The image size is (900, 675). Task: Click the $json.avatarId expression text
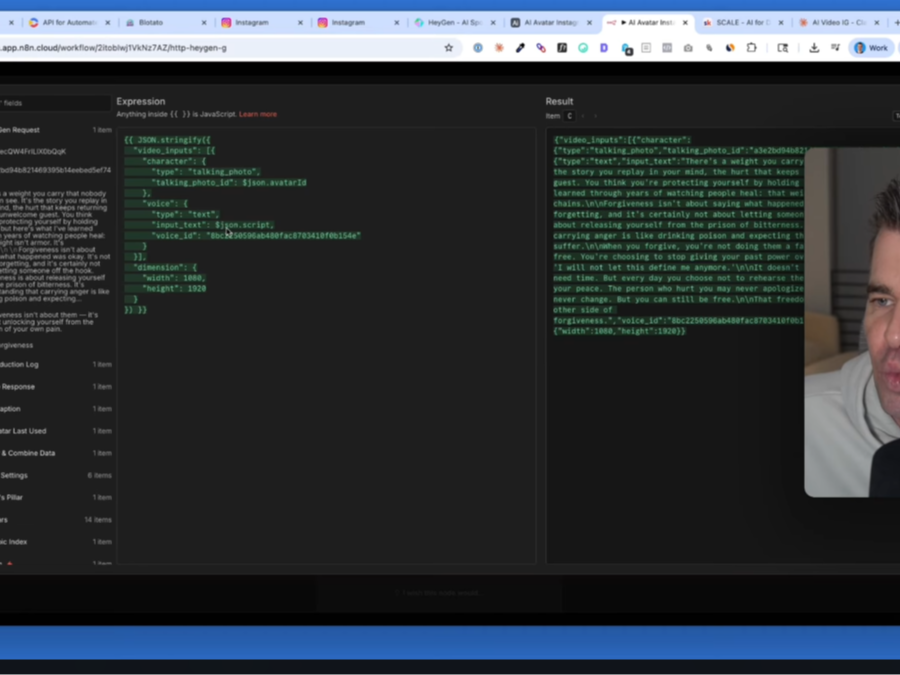pos(274,183)
